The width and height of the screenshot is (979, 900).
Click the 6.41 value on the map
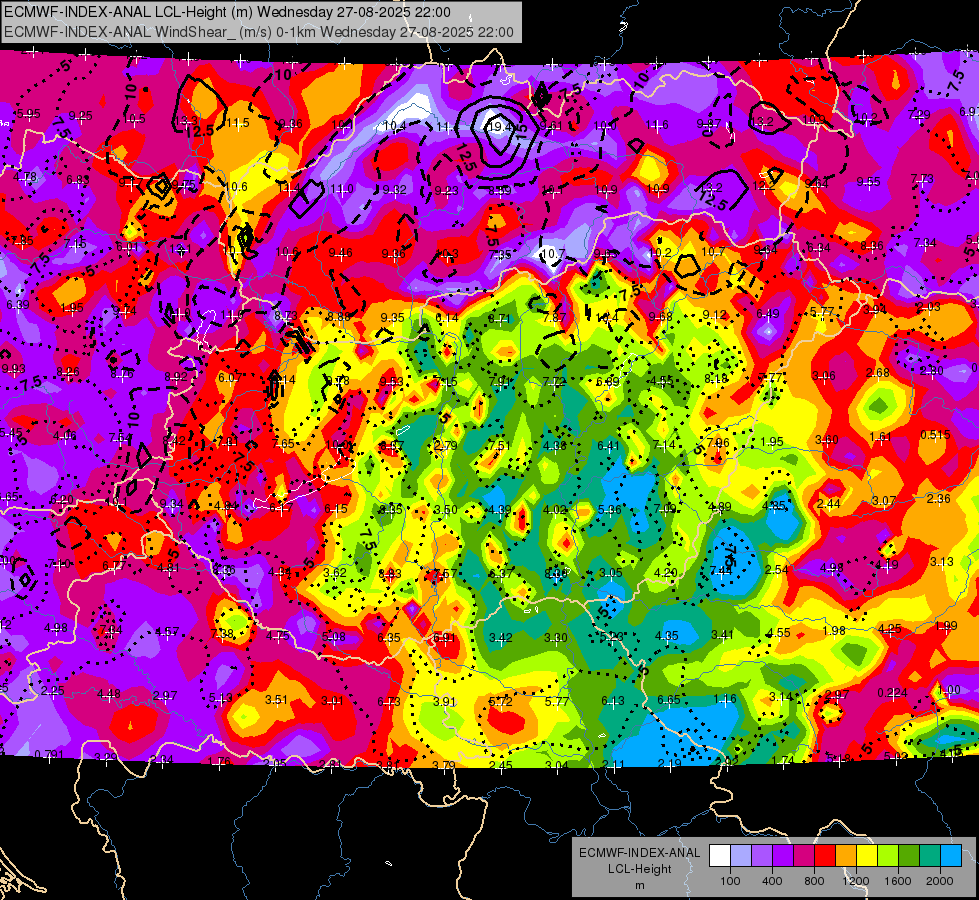608,445
